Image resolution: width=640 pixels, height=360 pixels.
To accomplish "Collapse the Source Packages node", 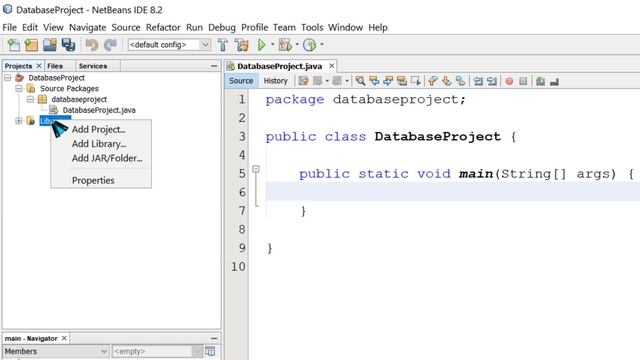I will [19, 88].
